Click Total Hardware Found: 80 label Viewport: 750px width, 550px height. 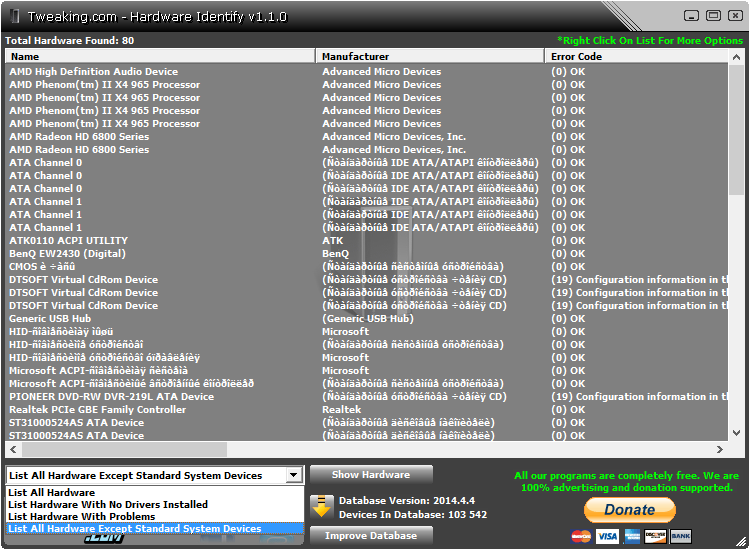click(69, 41)
